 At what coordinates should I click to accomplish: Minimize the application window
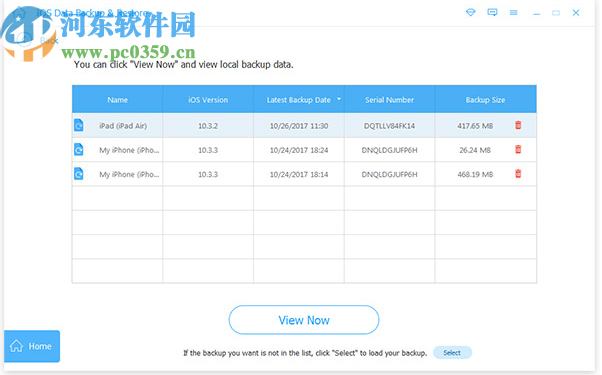click(536, 14)
